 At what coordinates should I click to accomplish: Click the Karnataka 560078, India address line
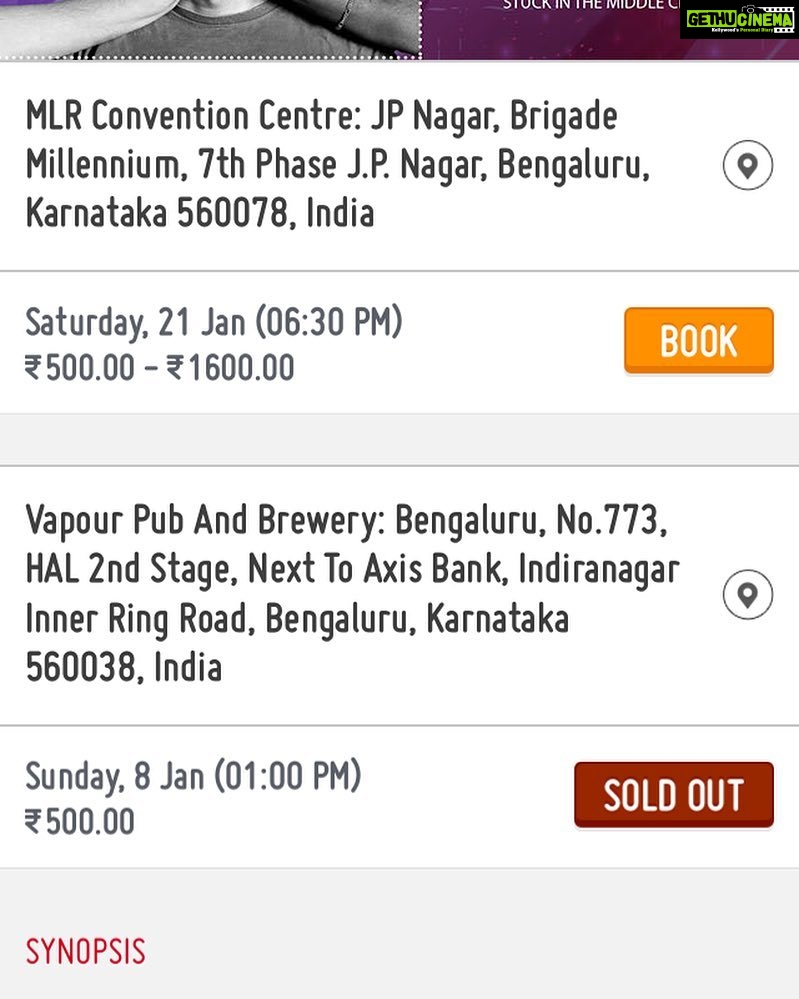199,213
